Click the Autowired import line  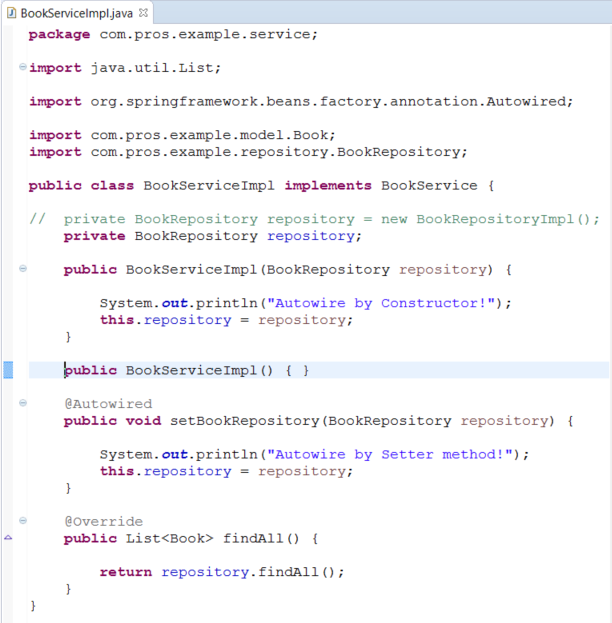pyautogui.click(x=301, y=102)
